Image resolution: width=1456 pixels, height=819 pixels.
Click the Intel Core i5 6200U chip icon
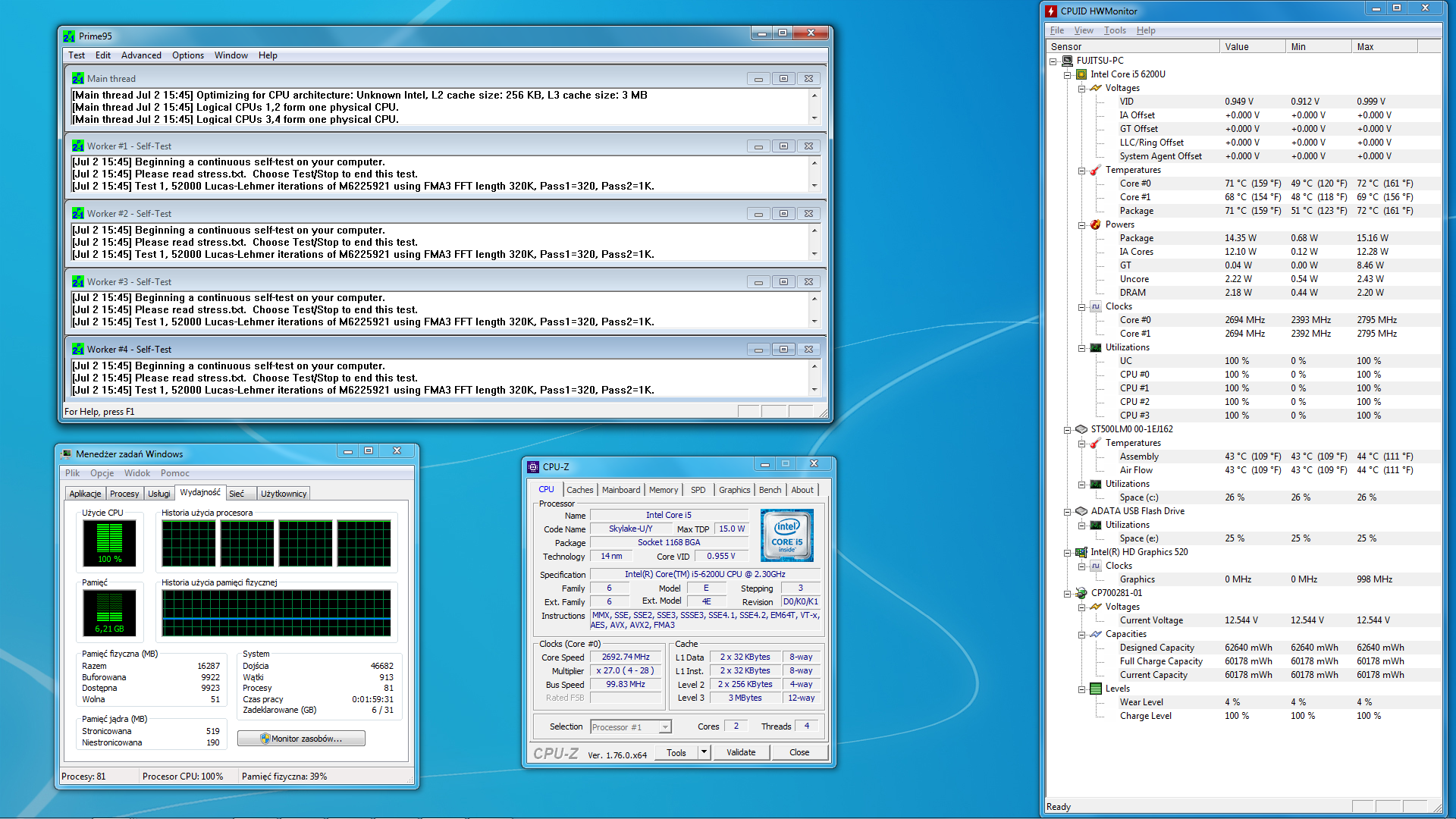[x=1081, y=74]
